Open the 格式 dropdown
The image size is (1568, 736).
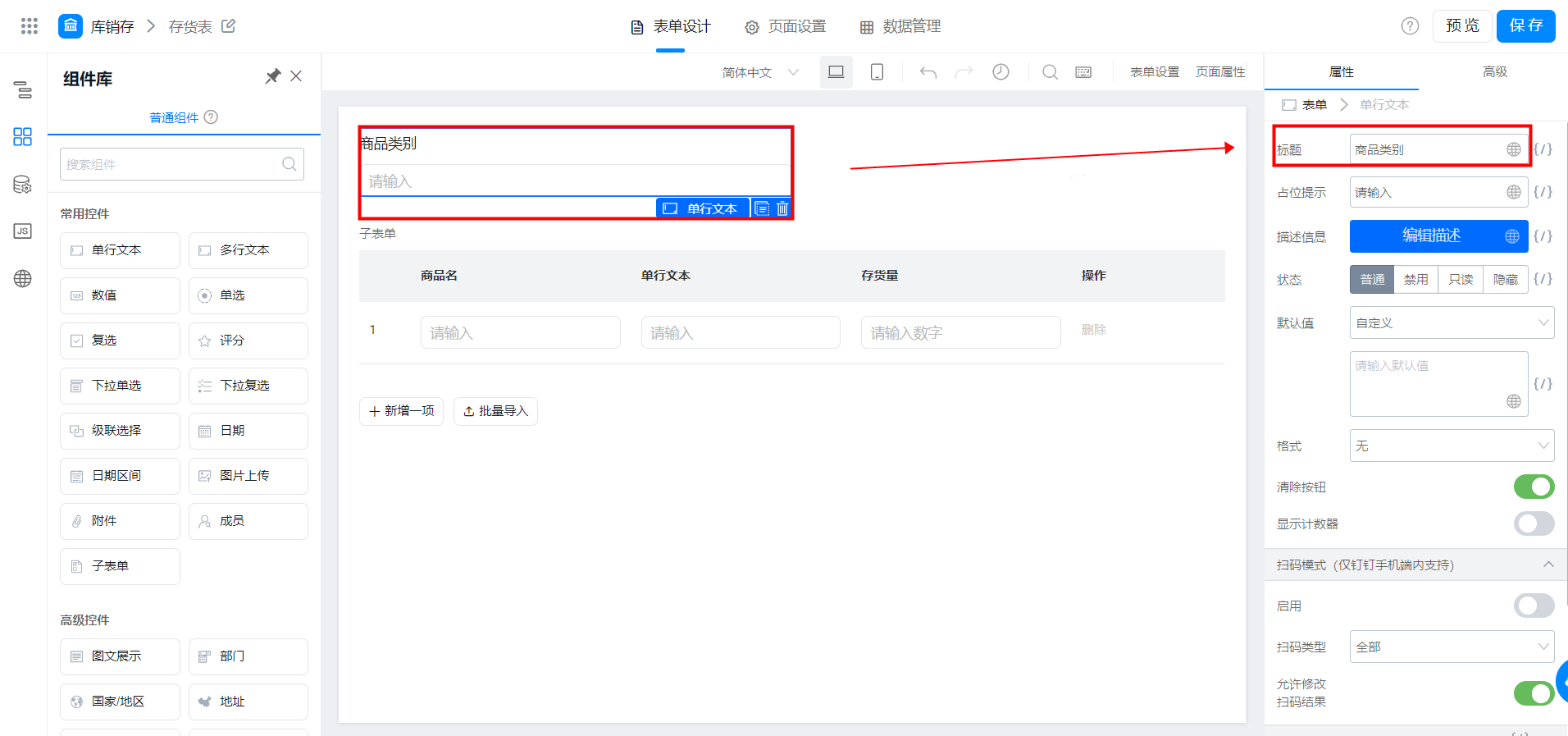(x=1452, y=446)
